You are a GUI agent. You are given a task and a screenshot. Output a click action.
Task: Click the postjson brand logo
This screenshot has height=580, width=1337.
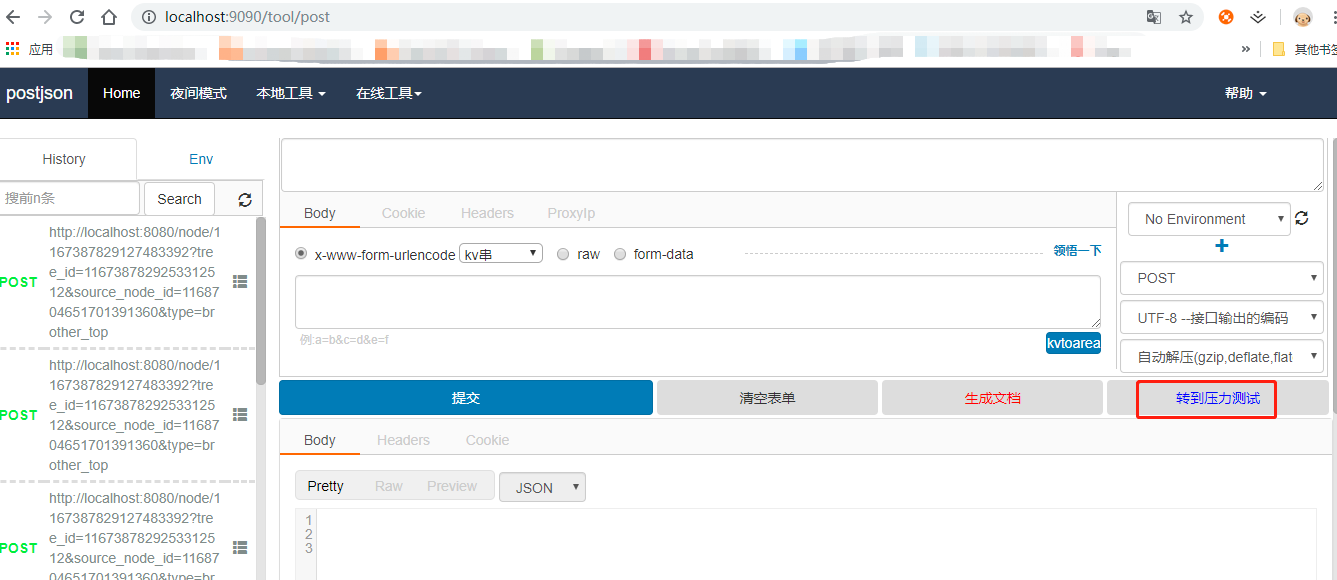click(39, 93)
